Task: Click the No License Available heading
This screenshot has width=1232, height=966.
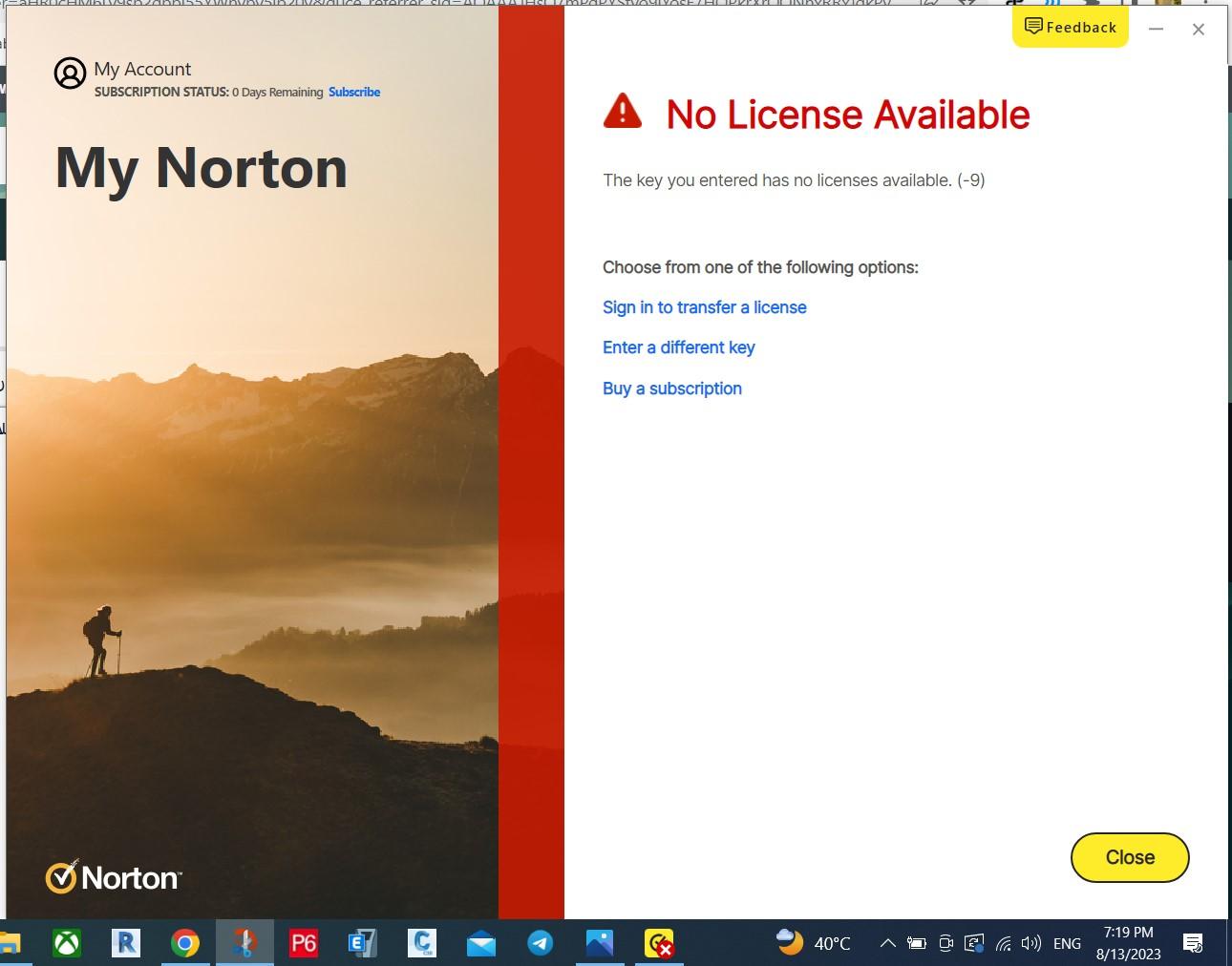Action: click(848, 115)
